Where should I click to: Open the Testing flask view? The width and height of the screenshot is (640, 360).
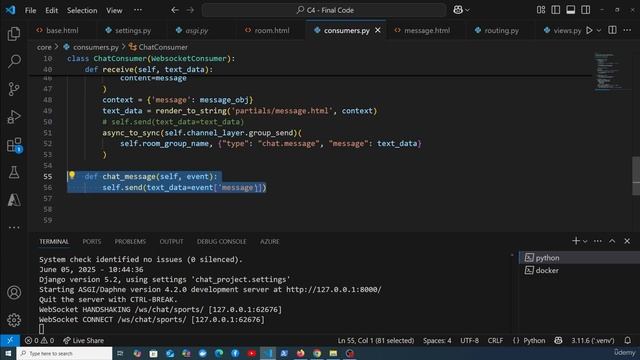tap(14, 172)
